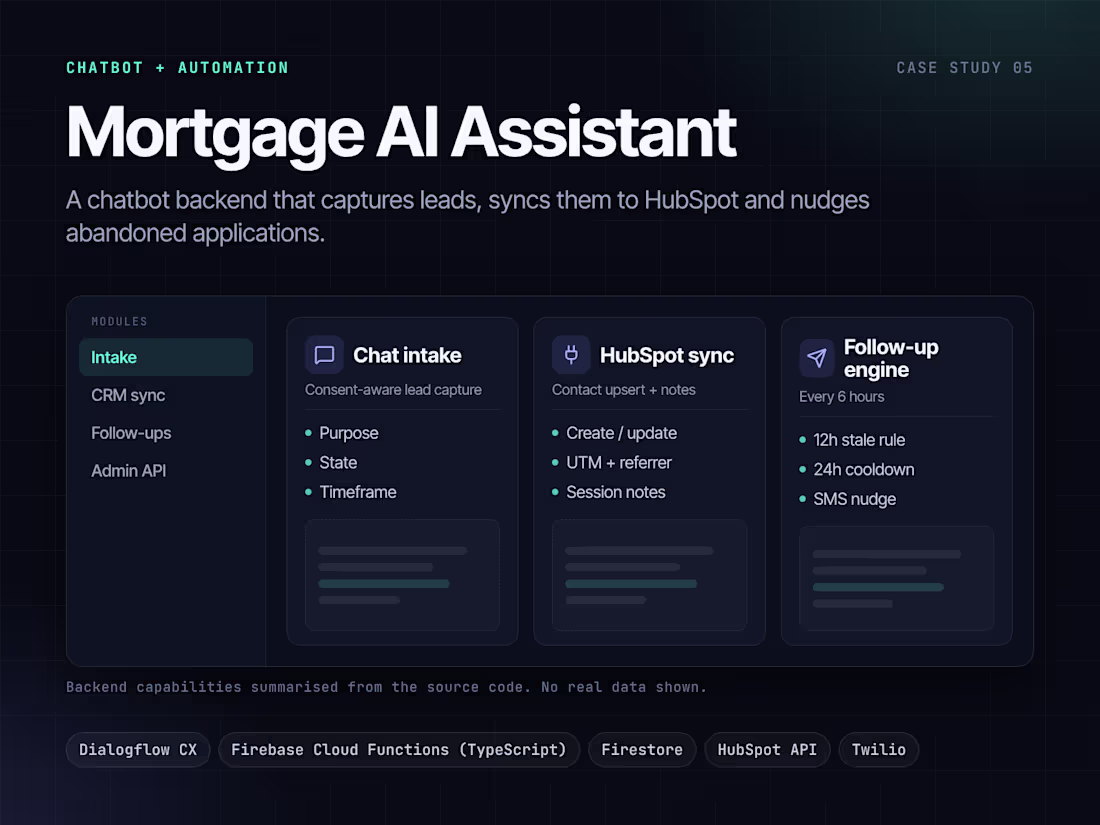Switch to the Follow-ups module

pyautogui.click(x=131, y=433)
